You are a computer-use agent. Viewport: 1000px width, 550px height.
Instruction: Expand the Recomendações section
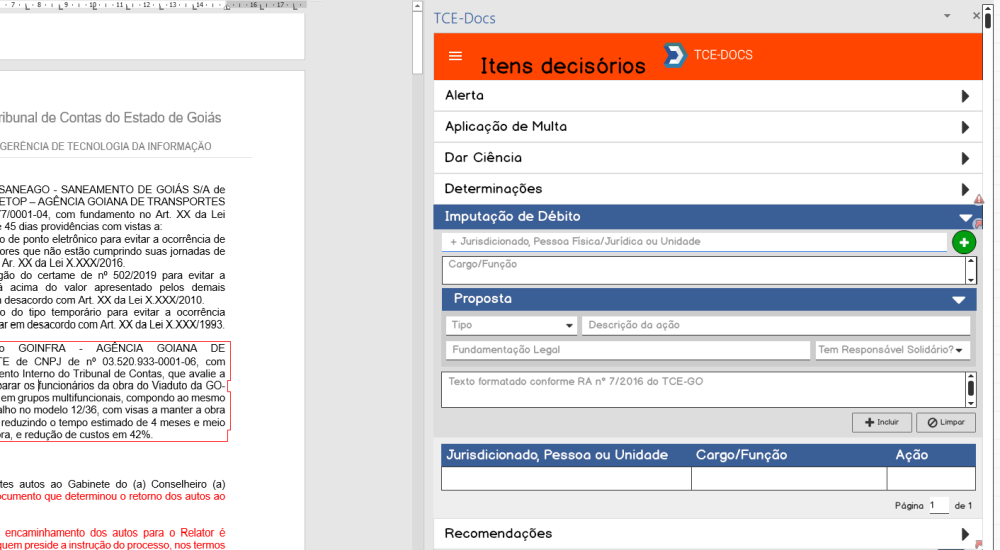pos(965,534)
